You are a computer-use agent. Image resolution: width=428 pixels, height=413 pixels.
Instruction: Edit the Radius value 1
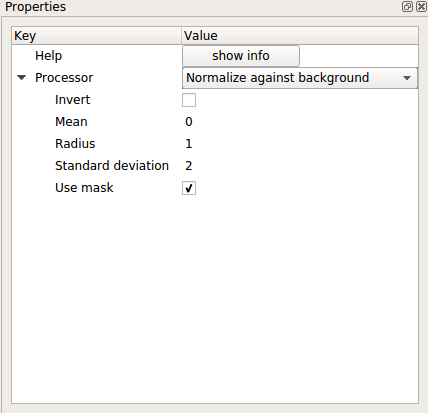point(189,144)
